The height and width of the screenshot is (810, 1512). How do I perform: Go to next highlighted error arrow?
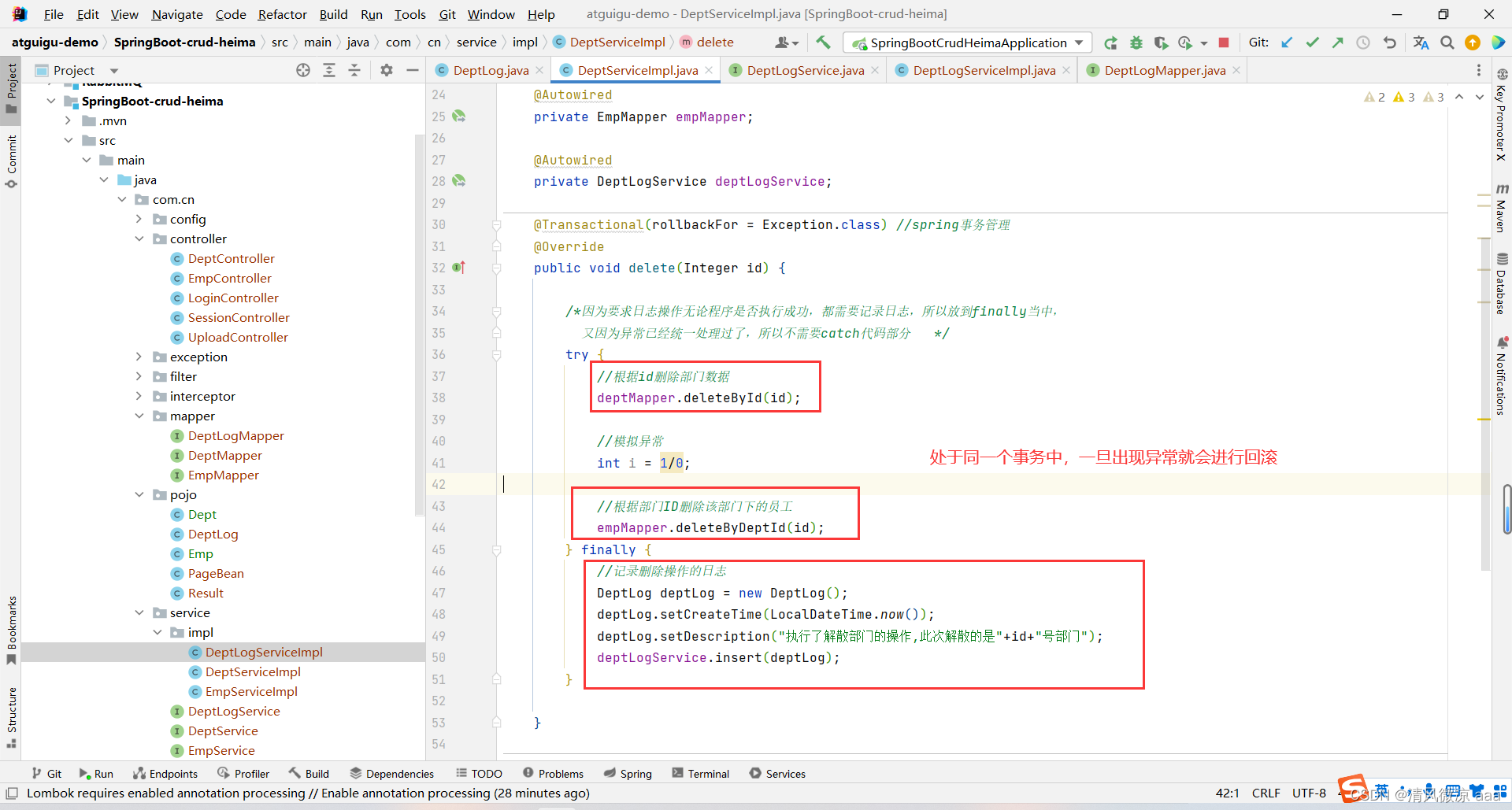click(1479, 97)
